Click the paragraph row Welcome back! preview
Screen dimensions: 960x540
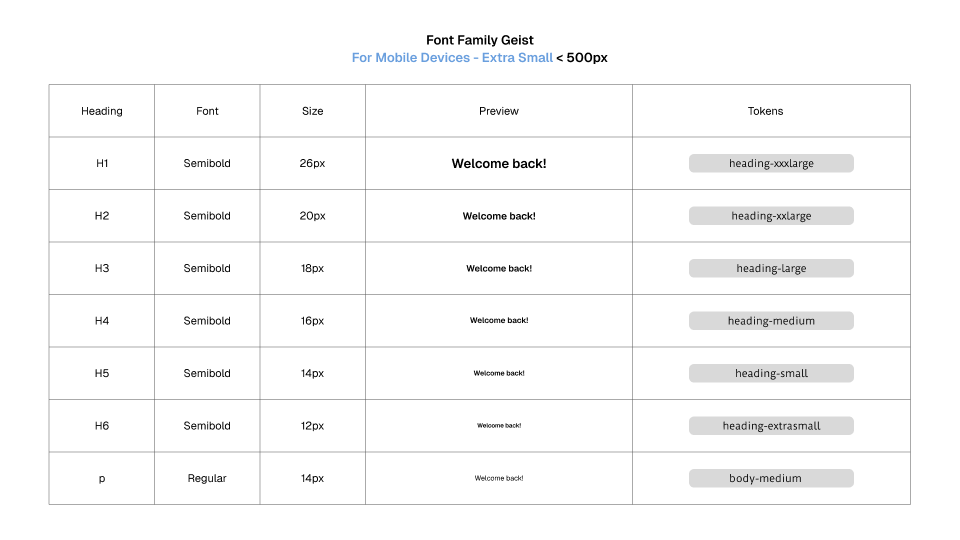pyautogui.click(x=499, y=478)
